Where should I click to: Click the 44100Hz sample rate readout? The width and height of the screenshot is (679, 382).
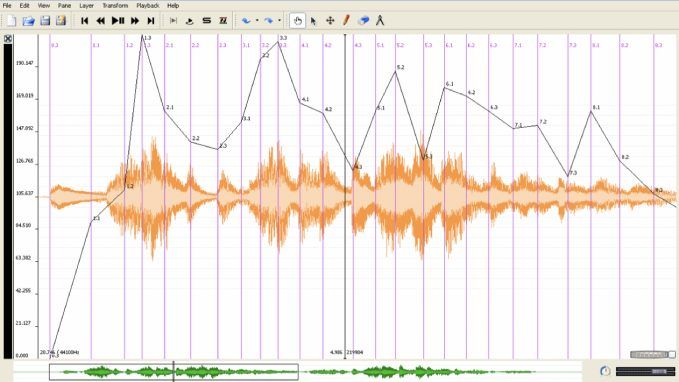pyautogui.click(x=69, y=353)
